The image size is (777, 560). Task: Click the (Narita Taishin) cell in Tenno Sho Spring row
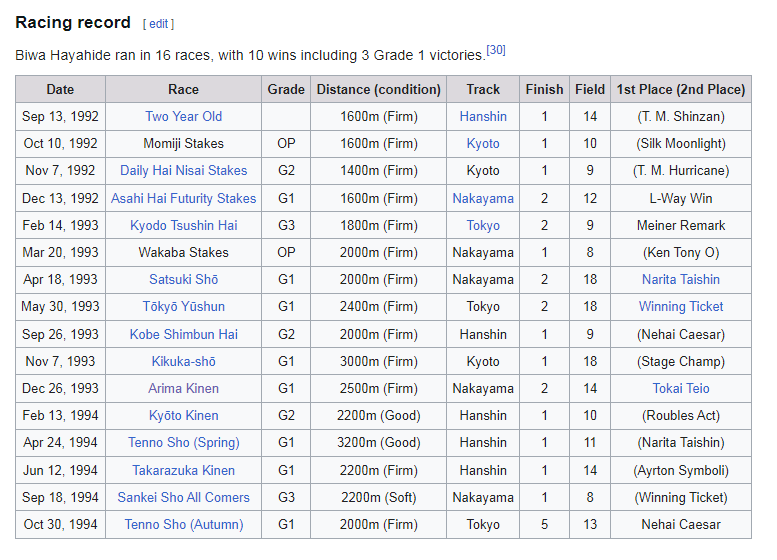coord(681,443)
